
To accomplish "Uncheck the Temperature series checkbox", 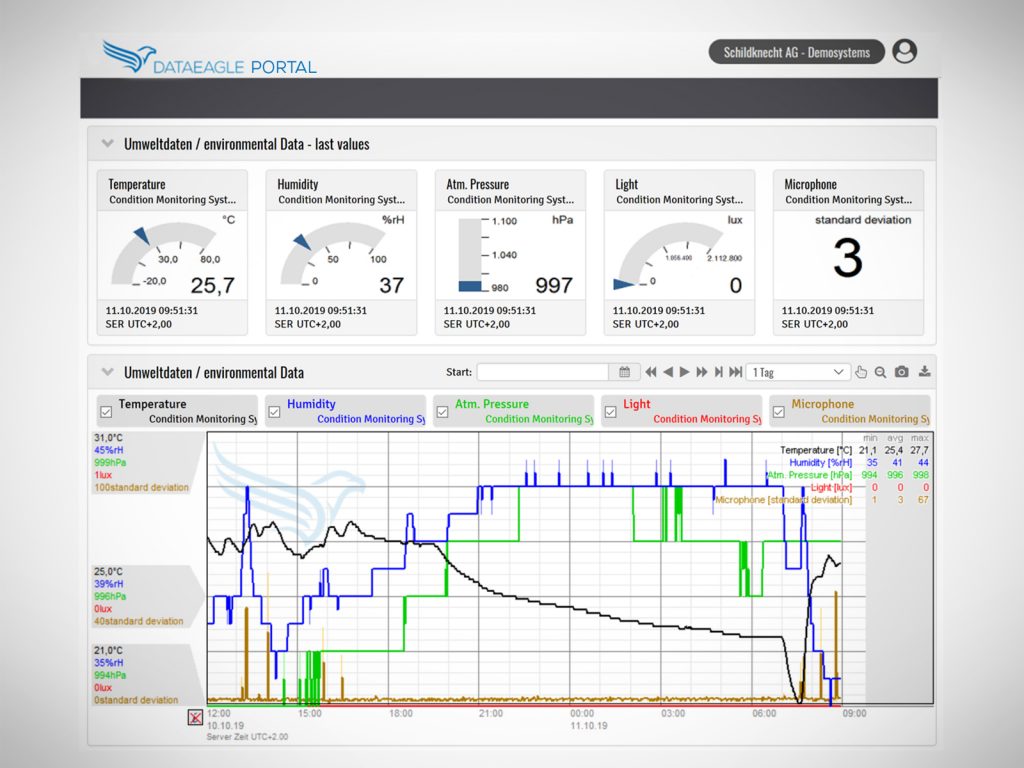I will (x=106, y=411).
